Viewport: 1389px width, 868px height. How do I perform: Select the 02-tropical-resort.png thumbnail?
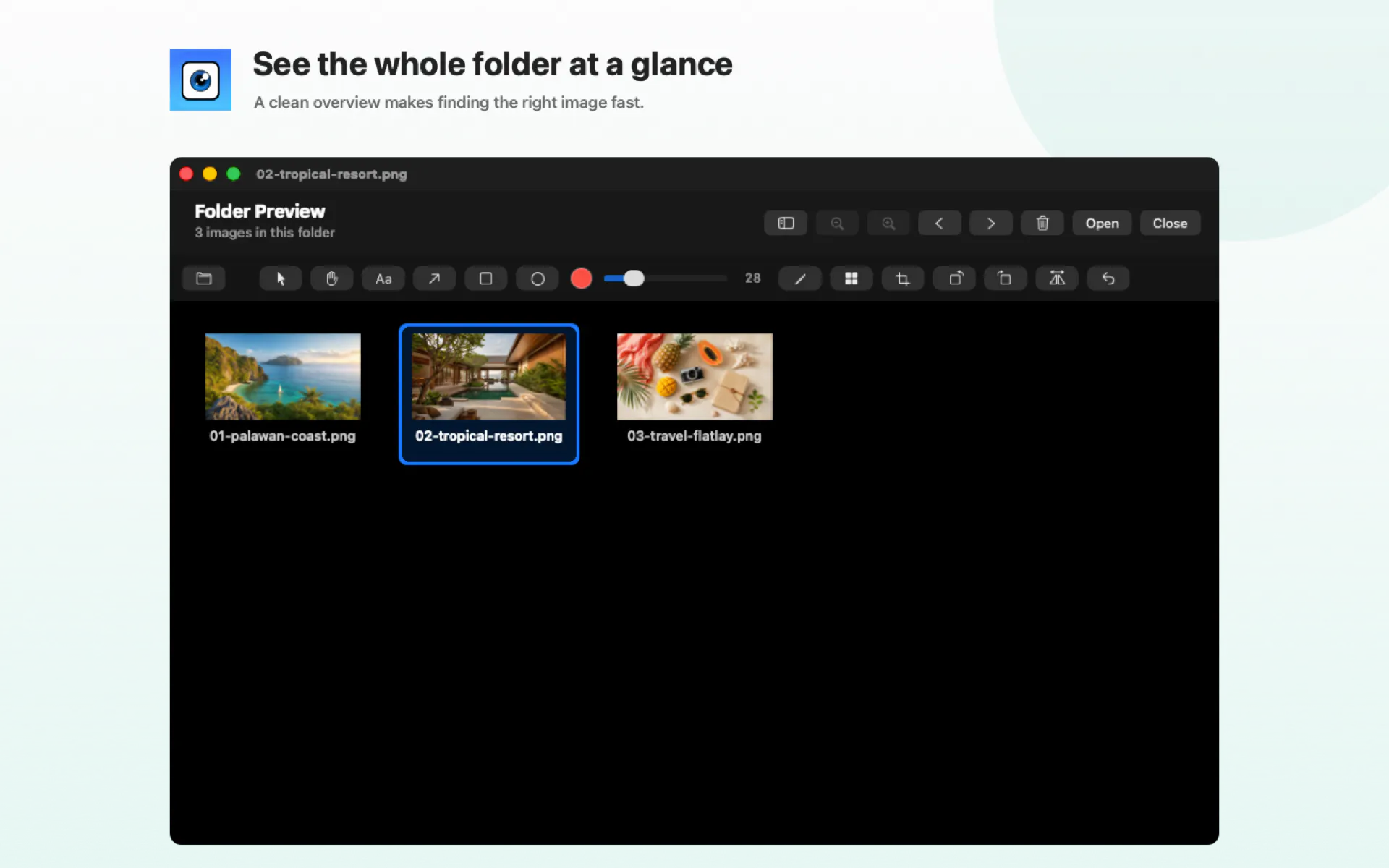click(x=489, y=376)
